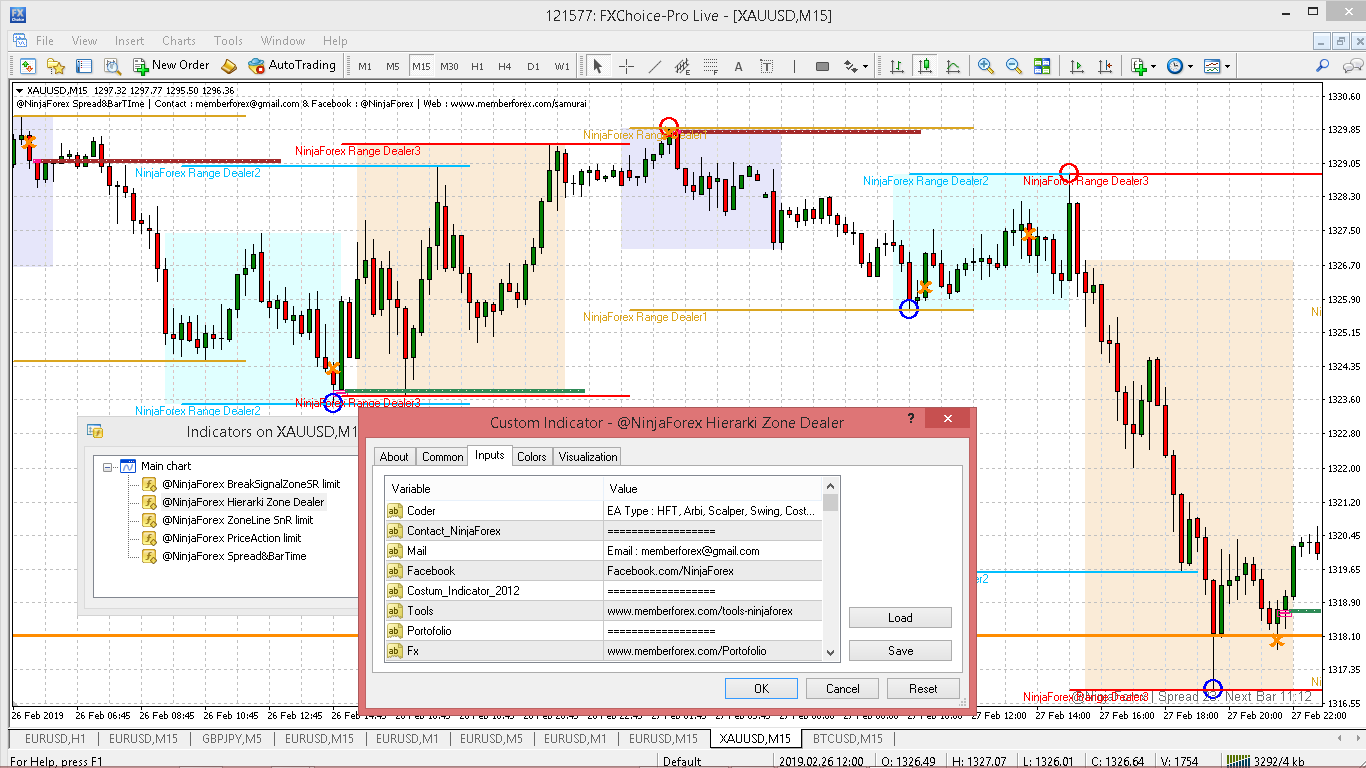Select the Coder value cell
This screenshot has width=1366, height=768.
click(x=713, y=511)
